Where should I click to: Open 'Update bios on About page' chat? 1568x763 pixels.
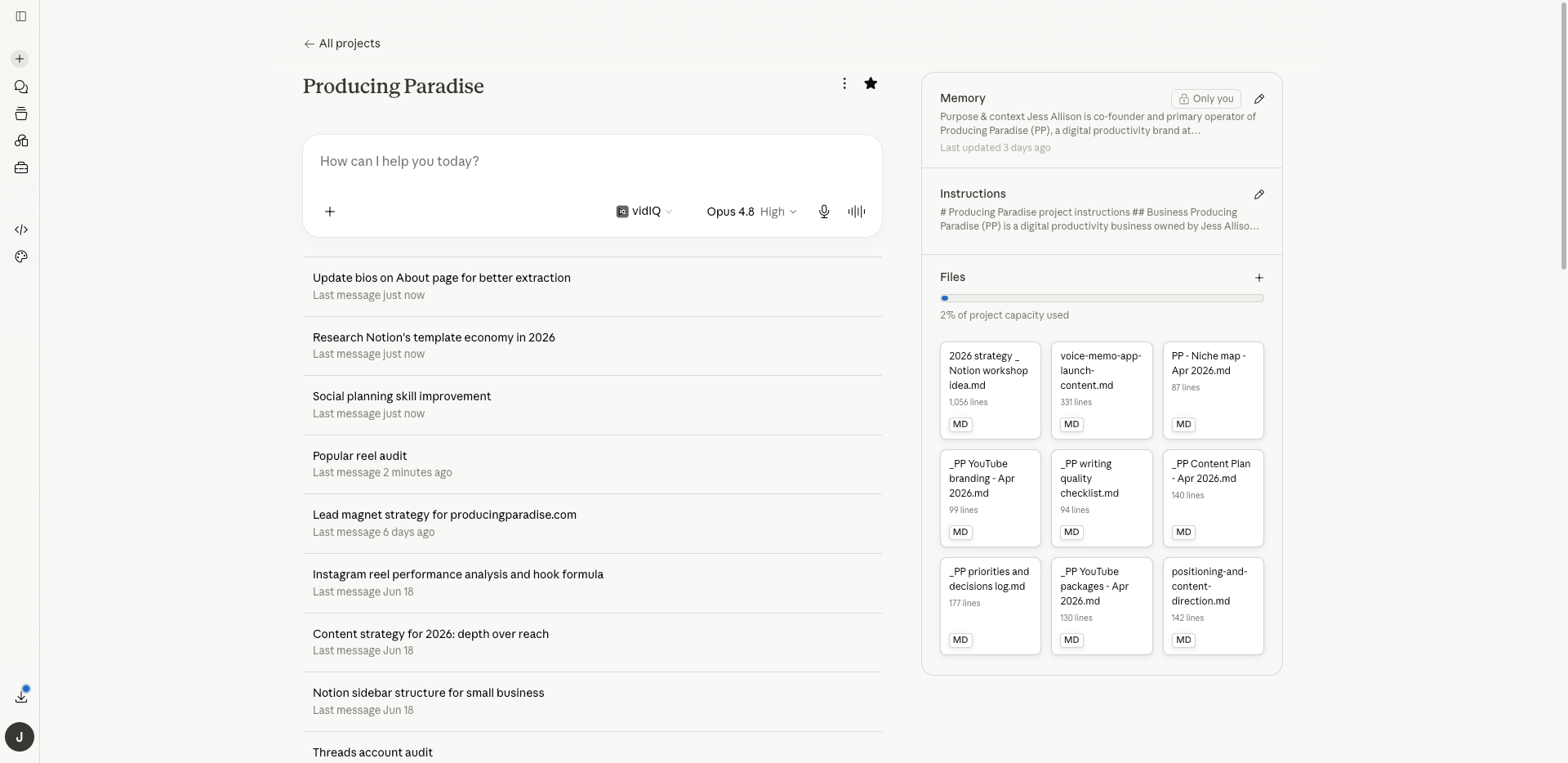coord(592,287)
